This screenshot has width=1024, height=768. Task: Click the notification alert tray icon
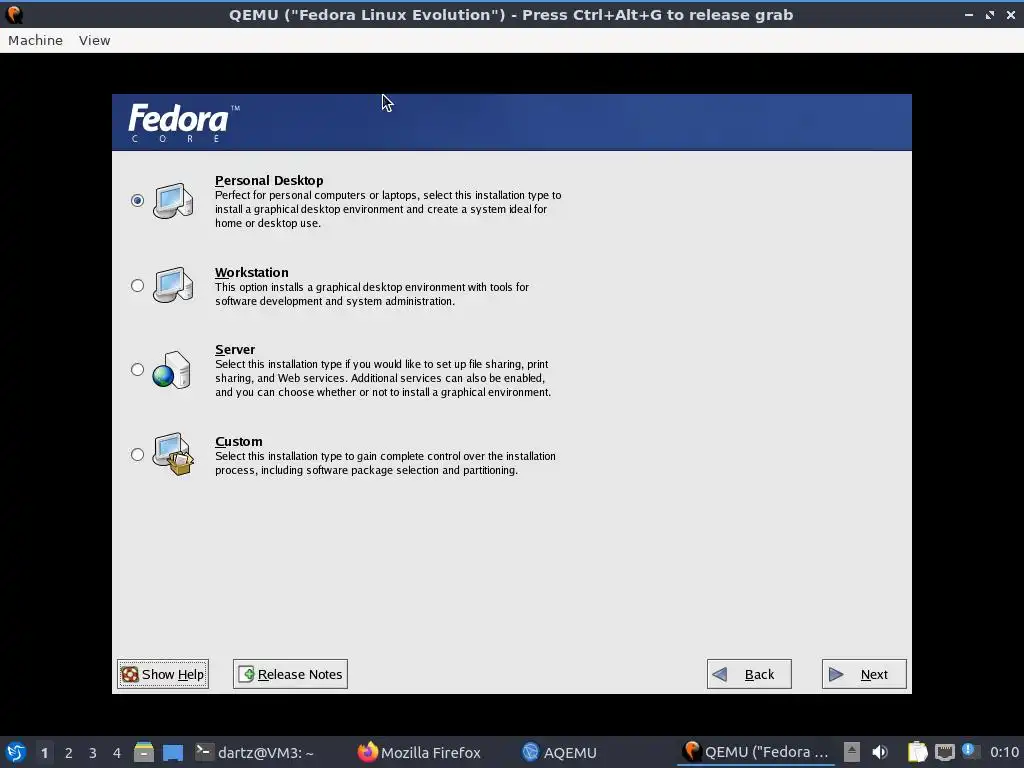point(970,751)
